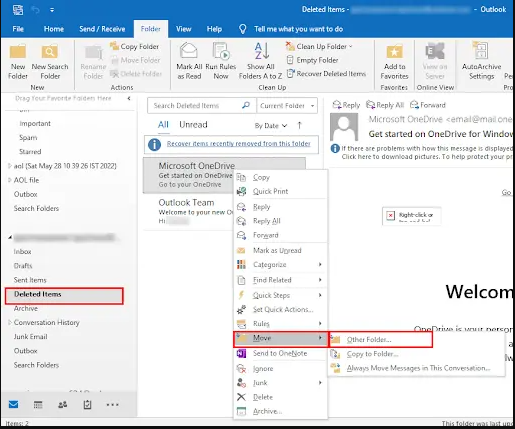The height and width of the screenshot is (429, 515).
Task: Collapse the blurred account folder tree
Action: tap(10, 237)
